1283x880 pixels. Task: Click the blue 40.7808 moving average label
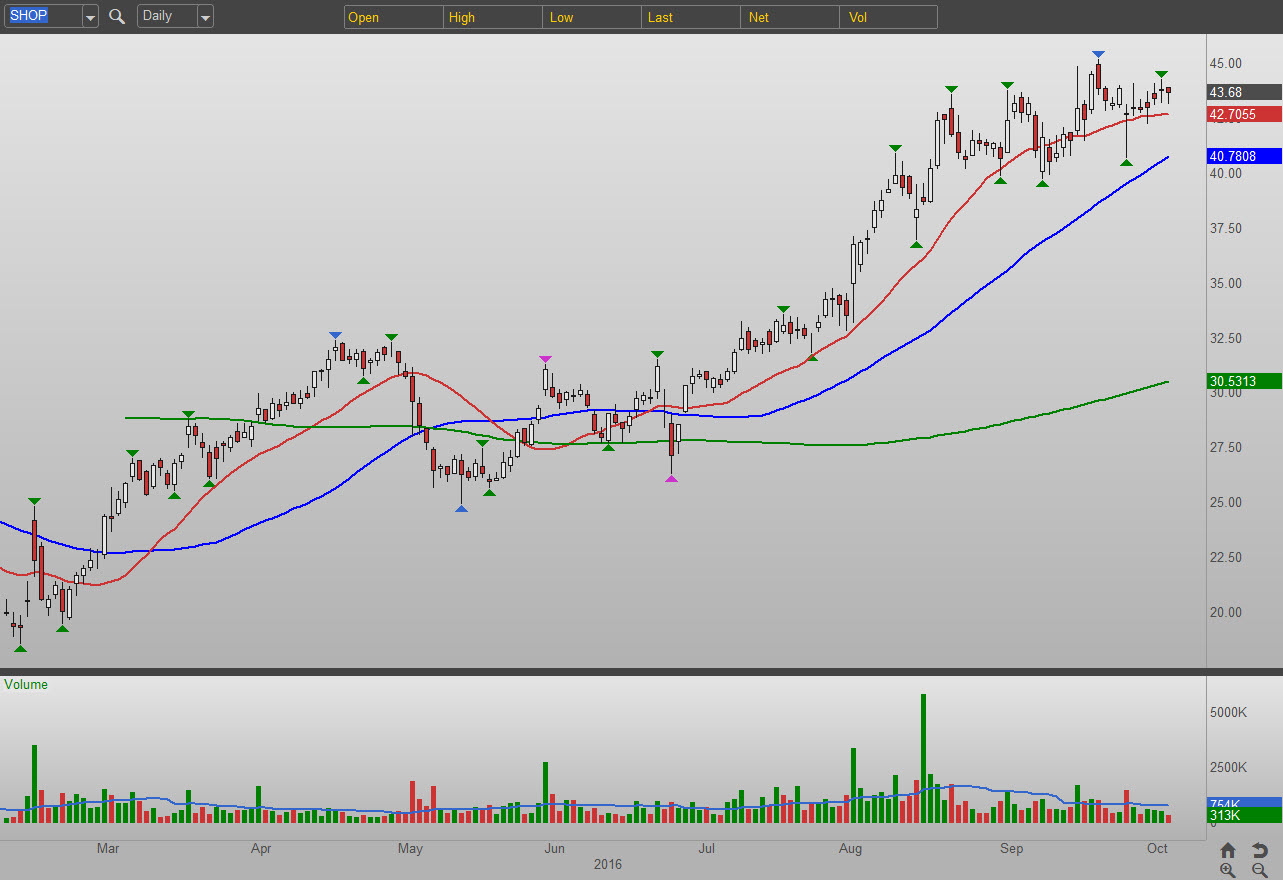[x=1243, y=156]
